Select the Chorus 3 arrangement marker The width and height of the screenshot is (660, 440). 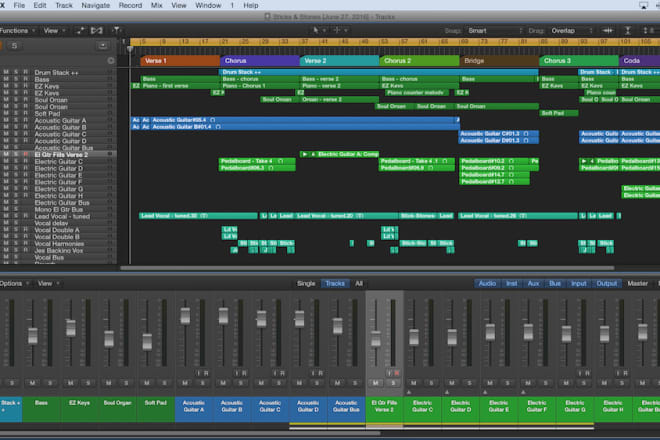[x=579, y=61]
